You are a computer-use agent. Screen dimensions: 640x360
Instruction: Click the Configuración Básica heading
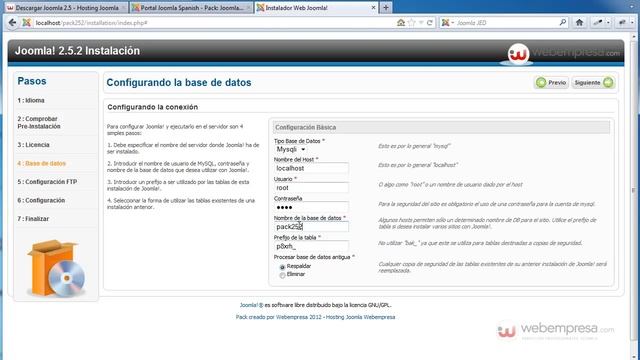(x=305, y=127)
